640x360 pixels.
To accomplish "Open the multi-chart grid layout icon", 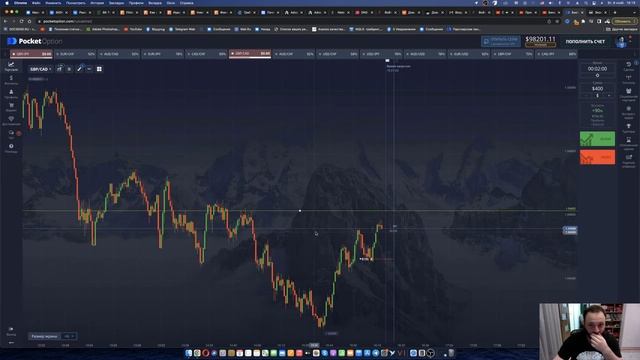I will [x=99, y=69].
